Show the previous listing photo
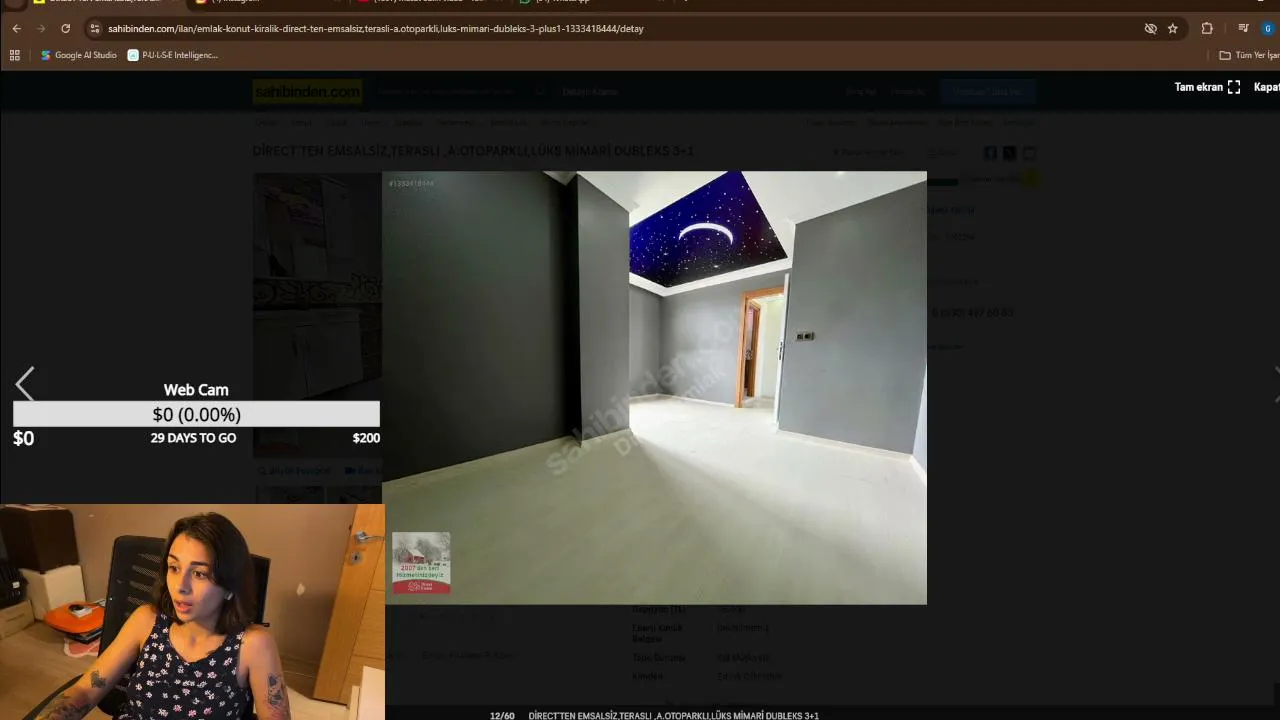The height and width of the screenshot is (720, 1280). (25, 383)
